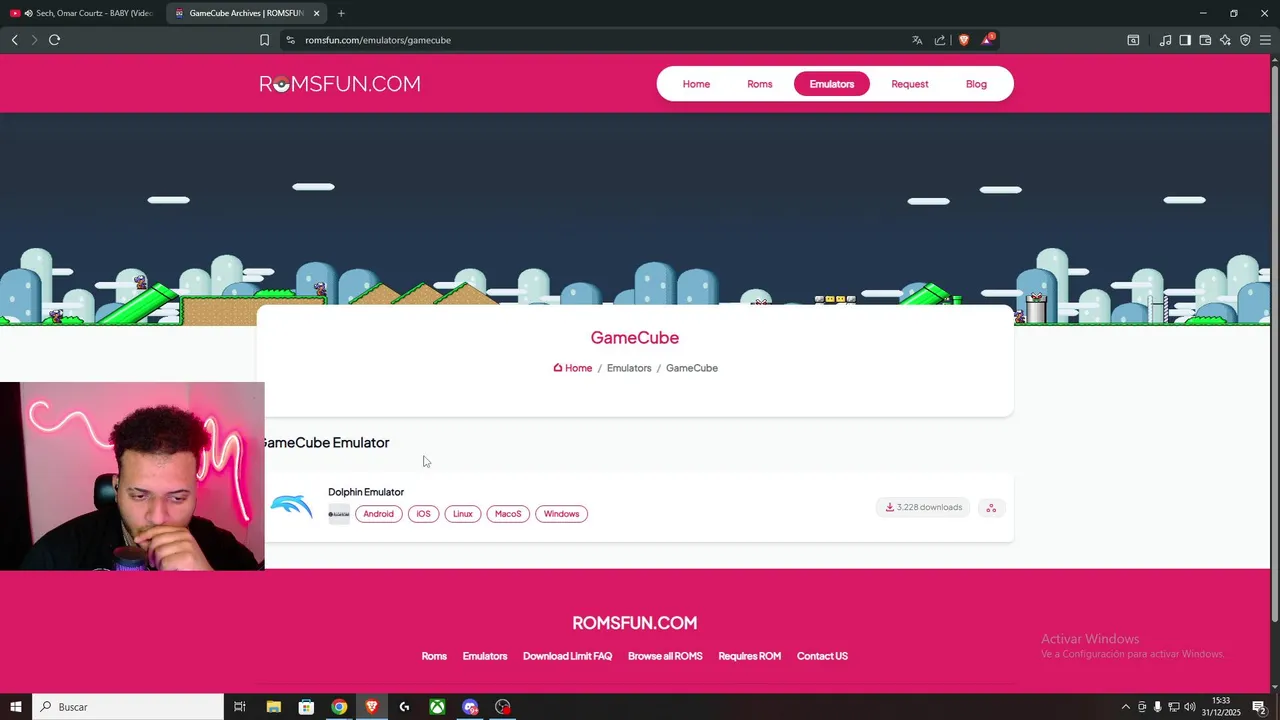Click the volume speaker icon in system tray
Viewport: 1280px width, 720px height.
click(x=1190, y=707)
